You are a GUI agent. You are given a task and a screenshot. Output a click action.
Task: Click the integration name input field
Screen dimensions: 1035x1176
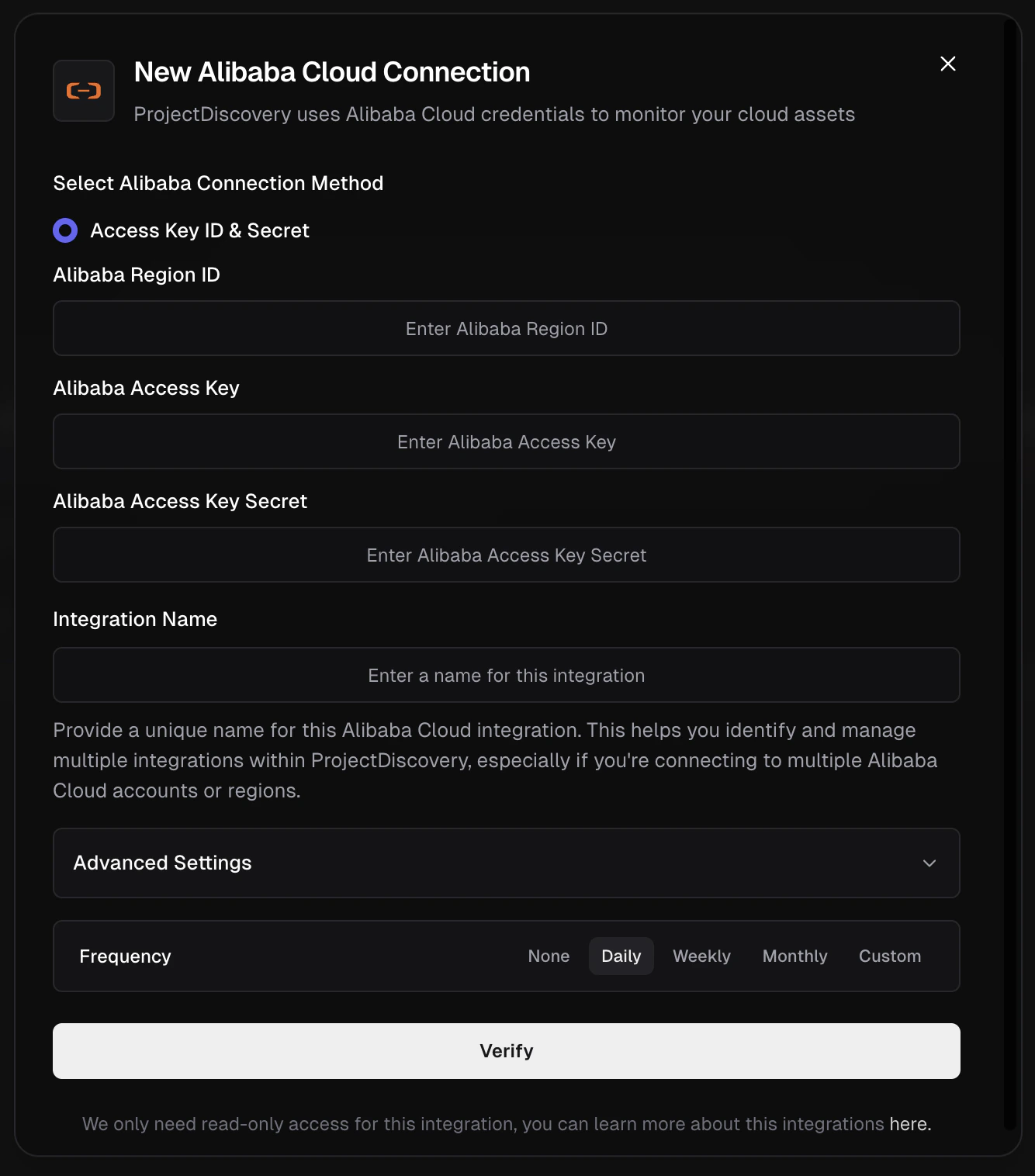click(x=506, y=675)
